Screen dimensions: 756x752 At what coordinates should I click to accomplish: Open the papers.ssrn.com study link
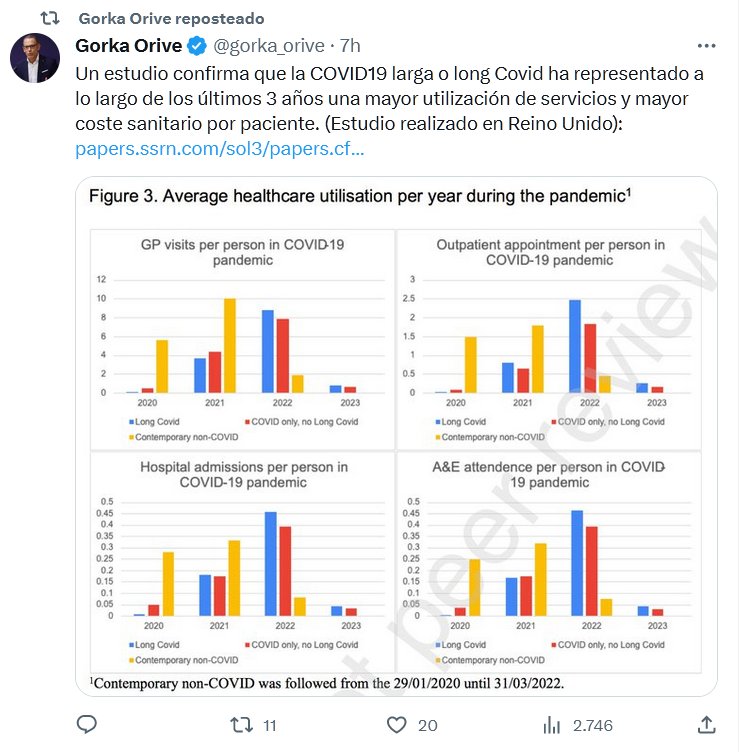[x=219, y=150]
